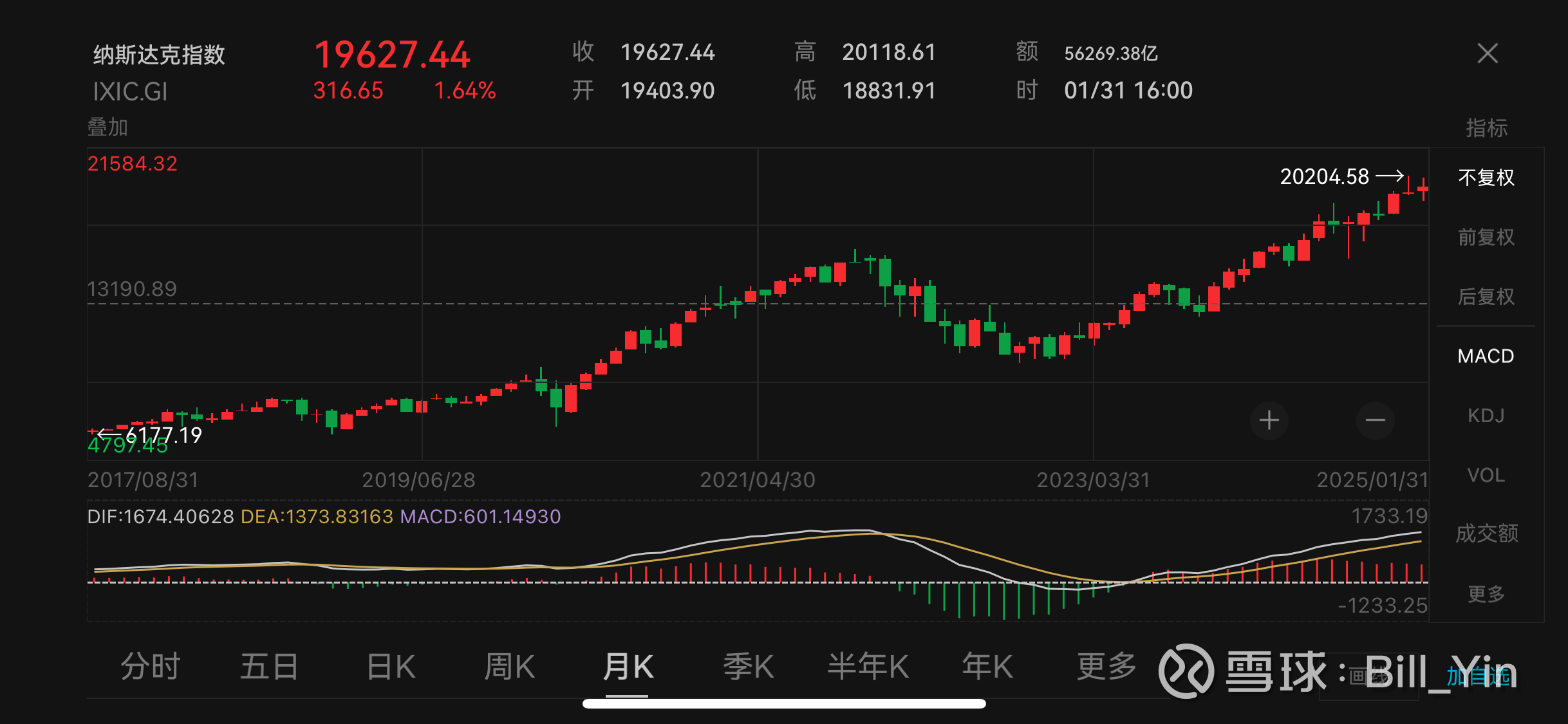Viewport: 1568px width, 724px height.
Task: Select the MACD indicator
Action: 1484,355
